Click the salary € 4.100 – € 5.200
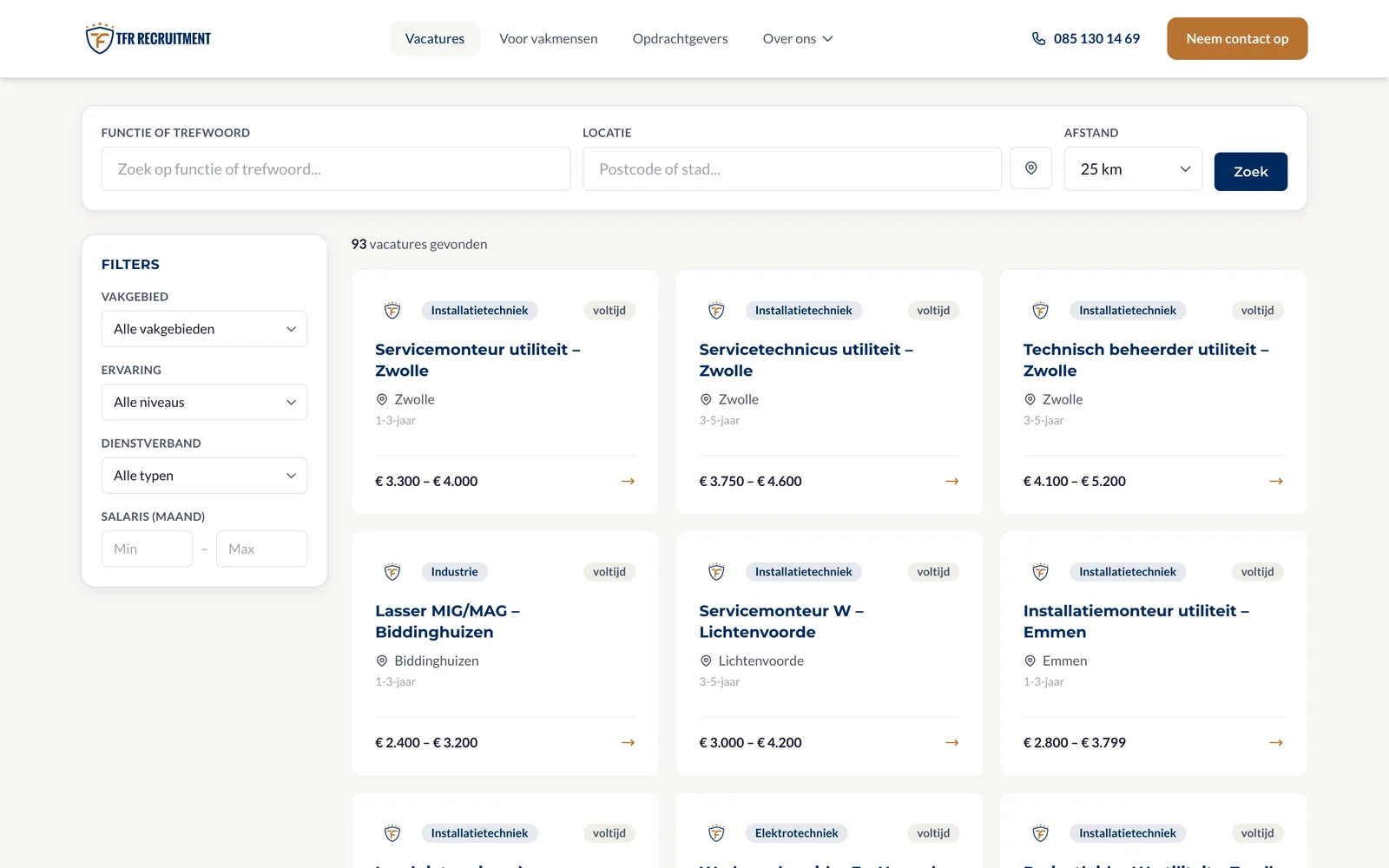 click(x=1075, y=481)
